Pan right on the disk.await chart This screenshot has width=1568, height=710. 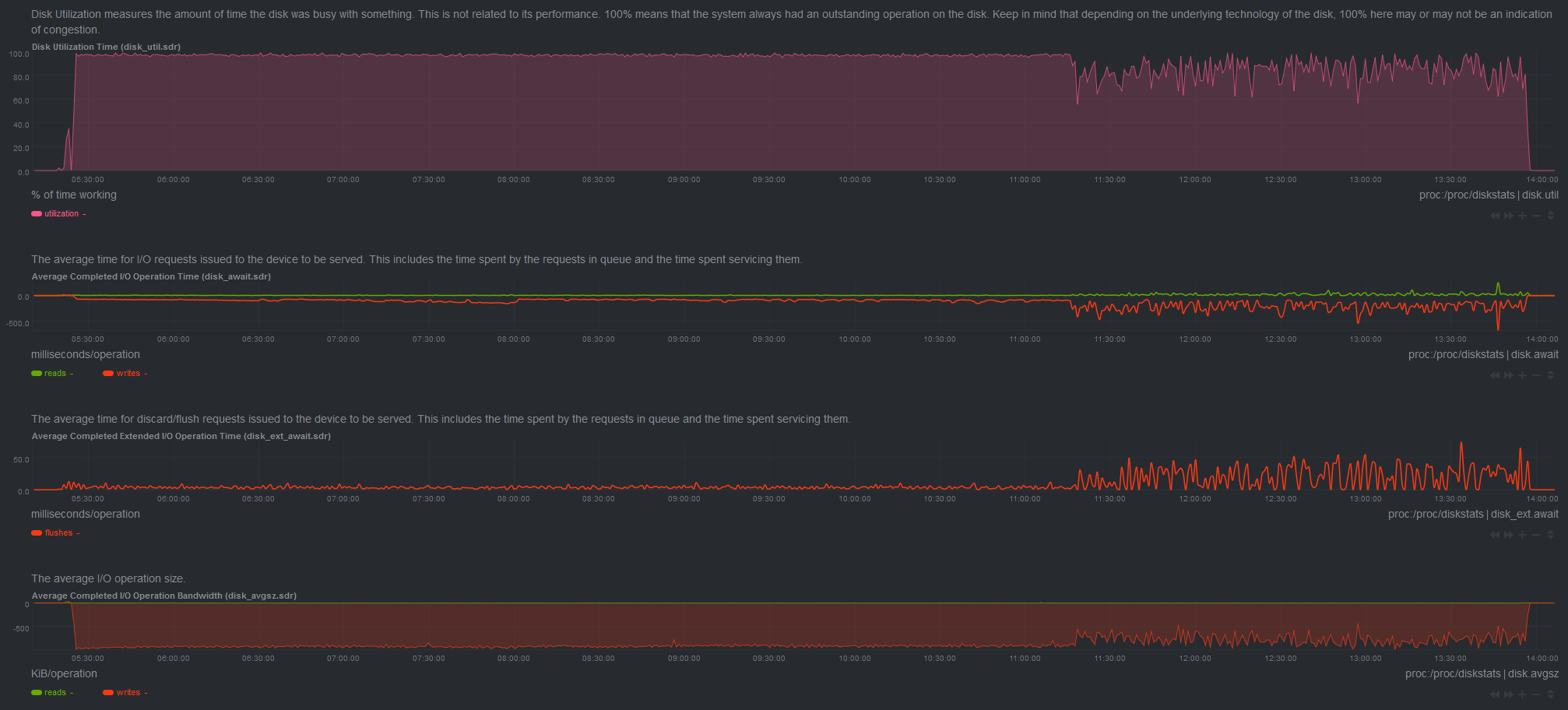(1509, 375)
